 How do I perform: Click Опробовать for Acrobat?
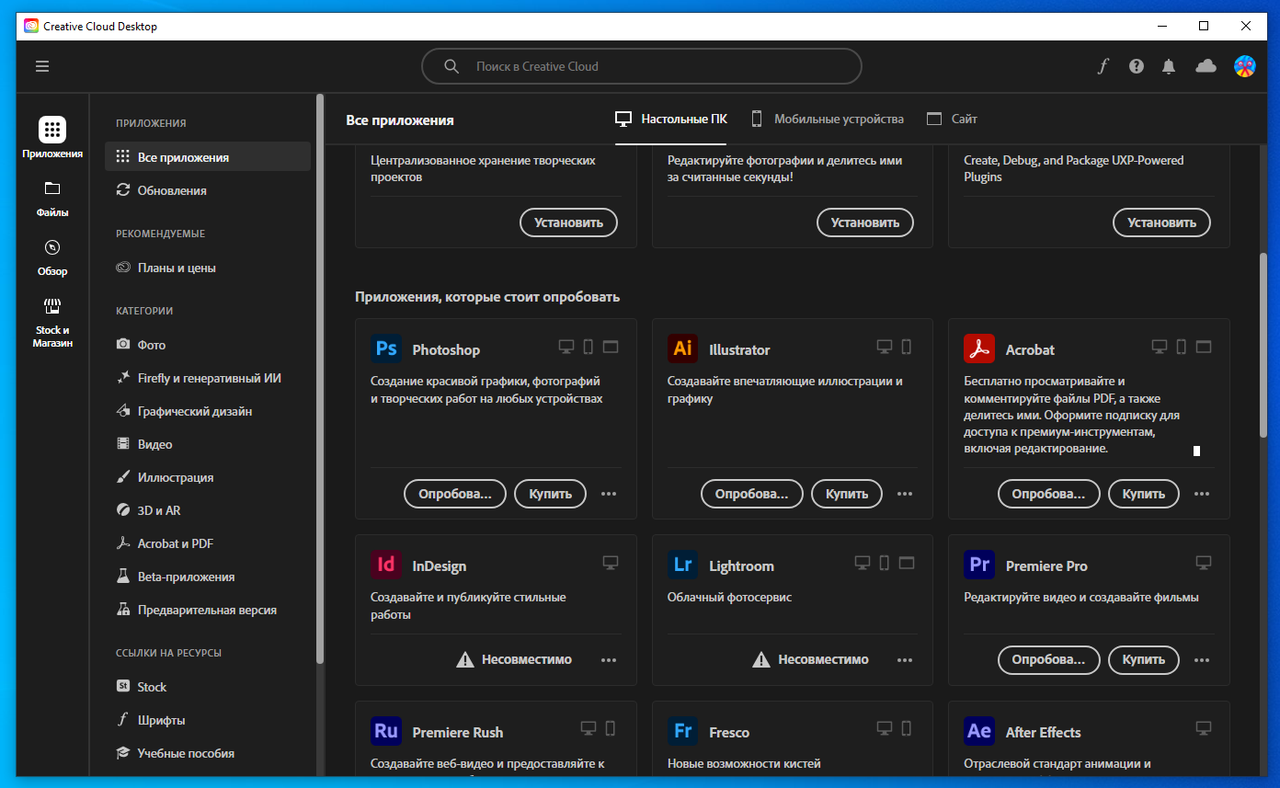click(1049, 494)
